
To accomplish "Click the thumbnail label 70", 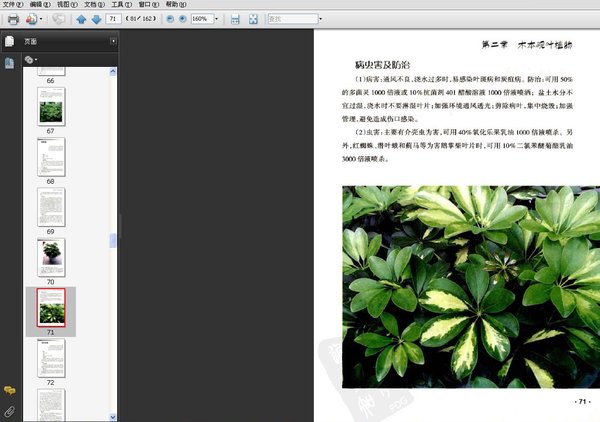I will (51, 282).
